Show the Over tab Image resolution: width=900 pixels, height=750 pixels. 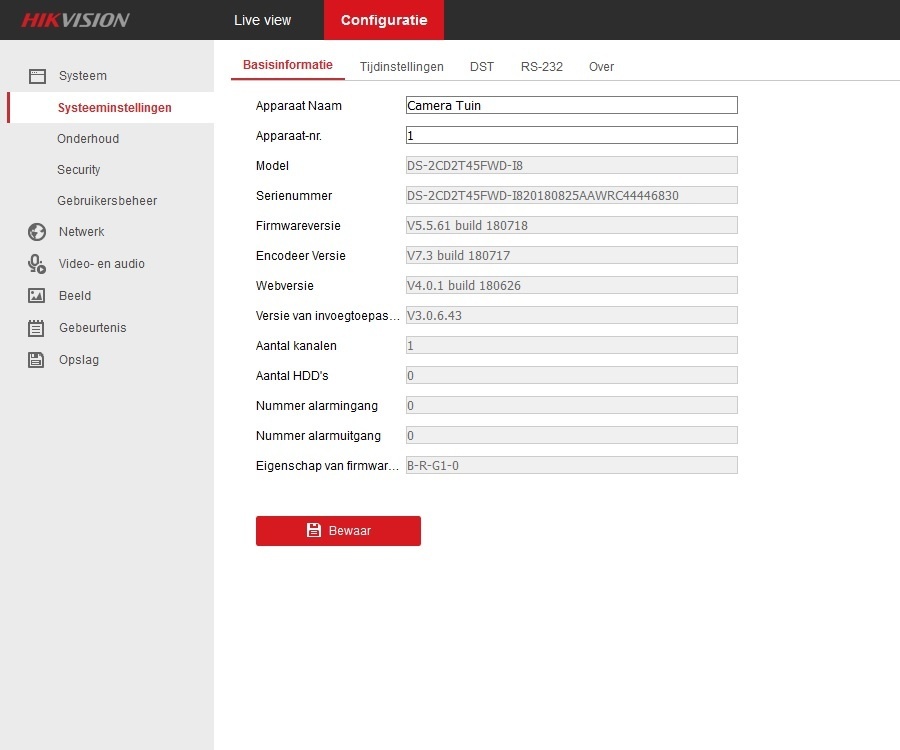602,67
